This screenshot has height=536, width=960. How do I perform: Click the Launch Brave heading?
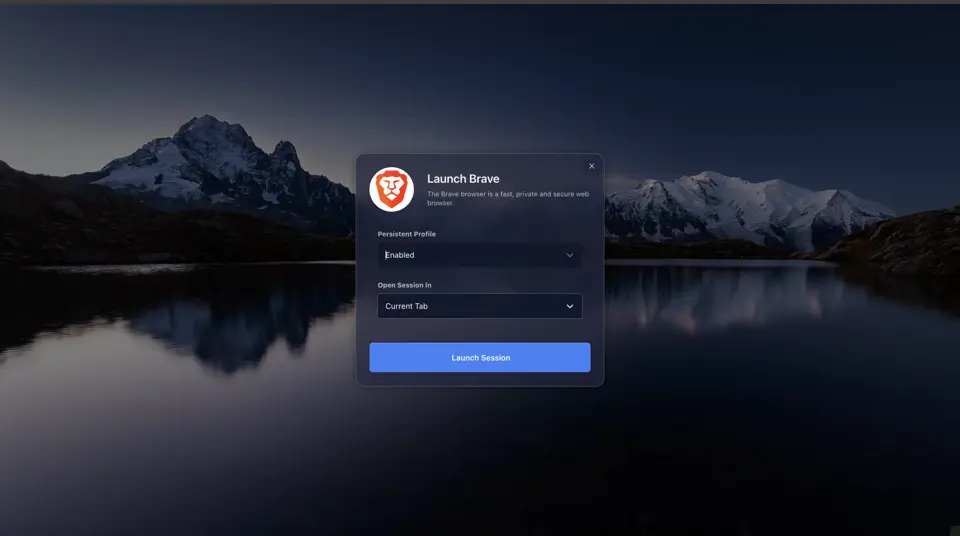pos(463,179)
